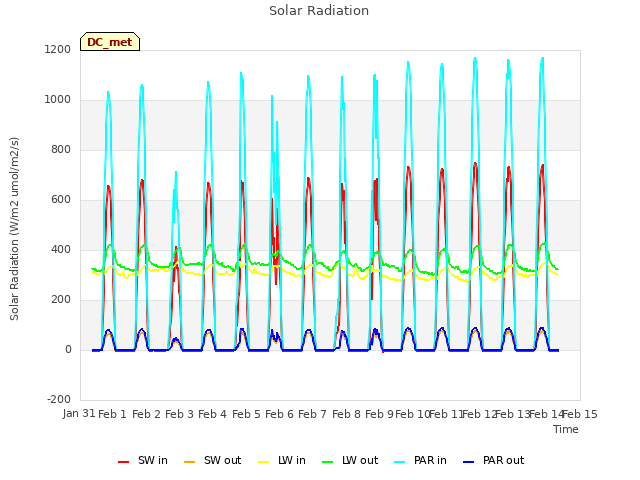Toggle the SW out legend entry
The height and width of the screenshot is (480, 640).
click(213, 460)
